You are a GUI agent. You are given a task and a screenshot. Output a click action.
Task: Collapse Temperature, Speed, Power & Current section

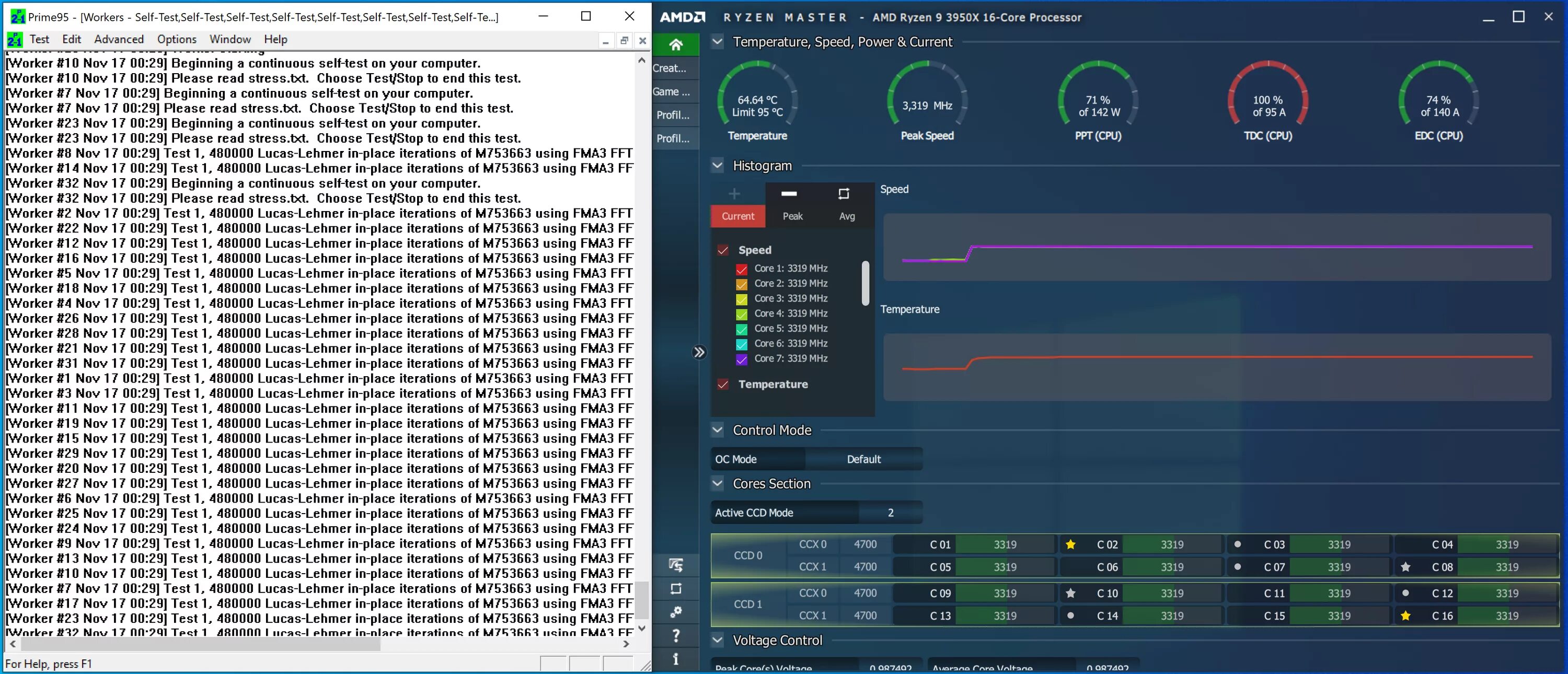718,41
